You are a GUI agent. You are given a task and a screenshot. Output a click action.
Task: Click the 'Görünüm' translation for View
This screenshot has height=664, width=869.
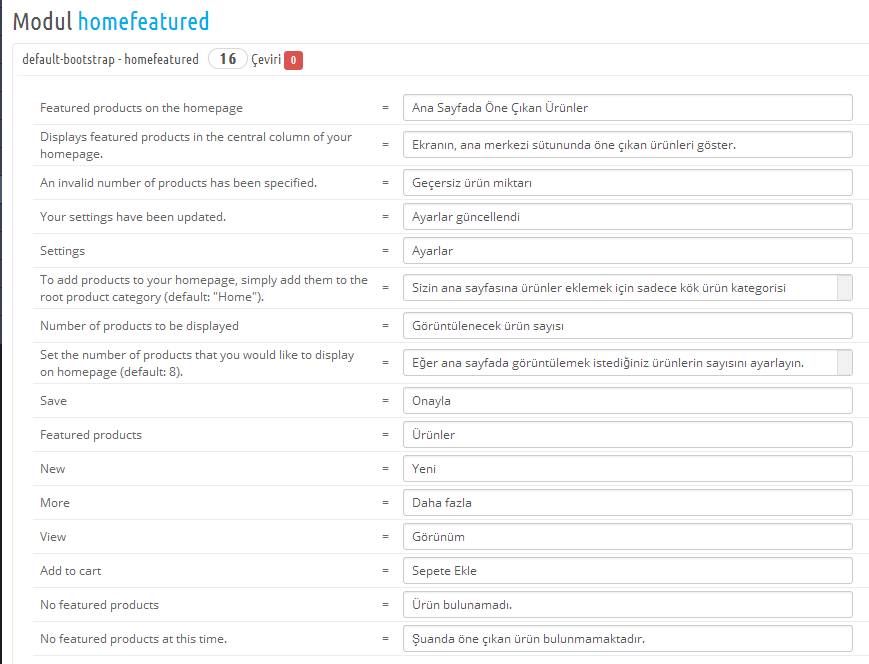[x=627, y=537]
